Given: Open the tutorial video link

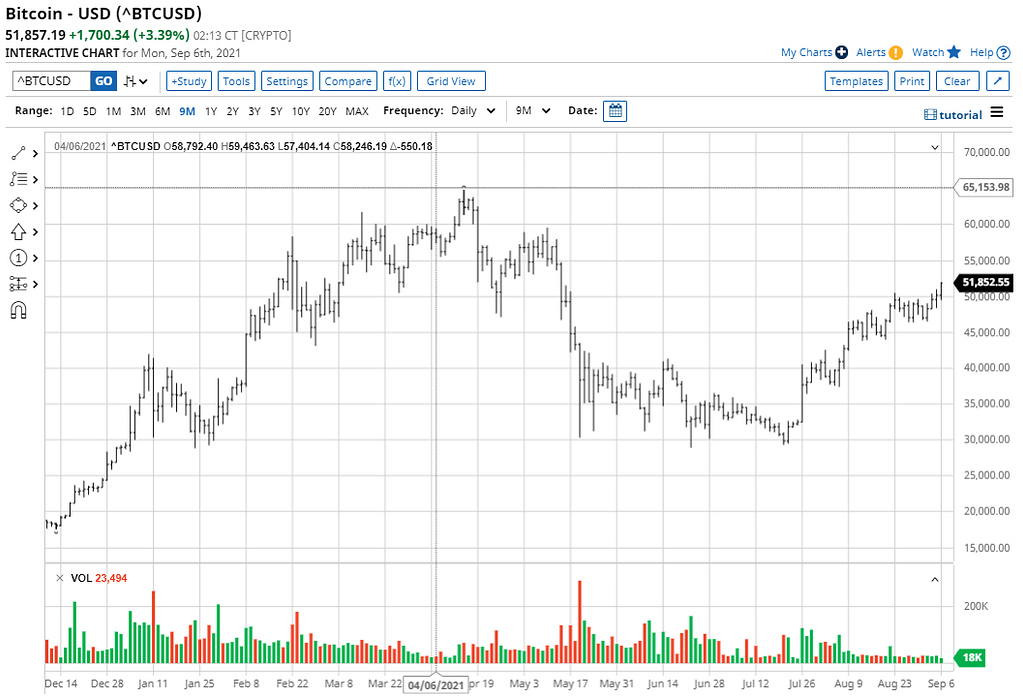Looking at the screenshot, I should click(953, 115).
